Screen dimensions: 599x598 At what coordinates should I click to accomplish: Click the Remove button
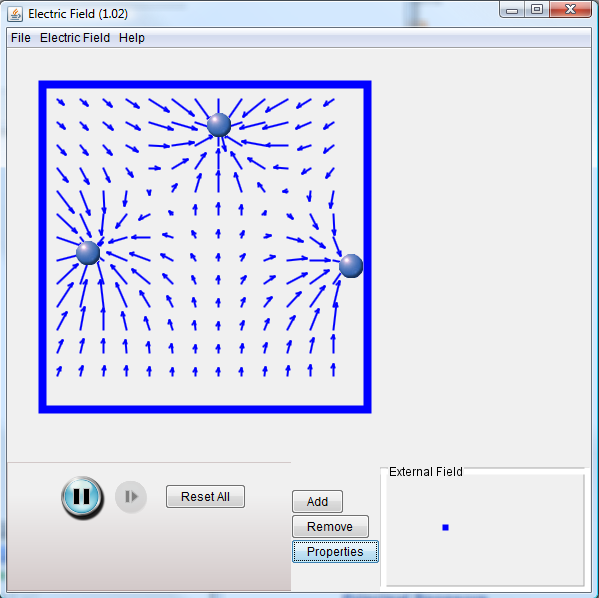[x=330, y=527]
